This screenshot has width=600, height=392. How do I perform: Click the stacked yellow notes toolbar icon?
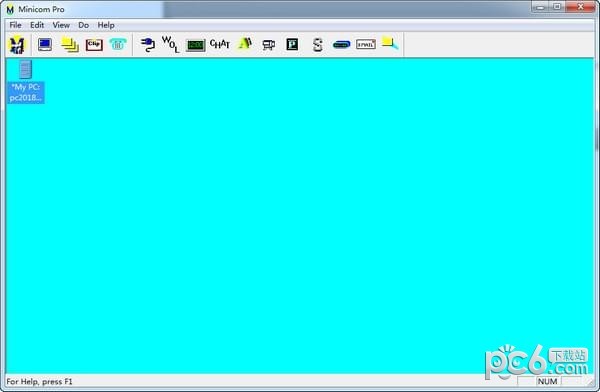[x=70, y=45]
